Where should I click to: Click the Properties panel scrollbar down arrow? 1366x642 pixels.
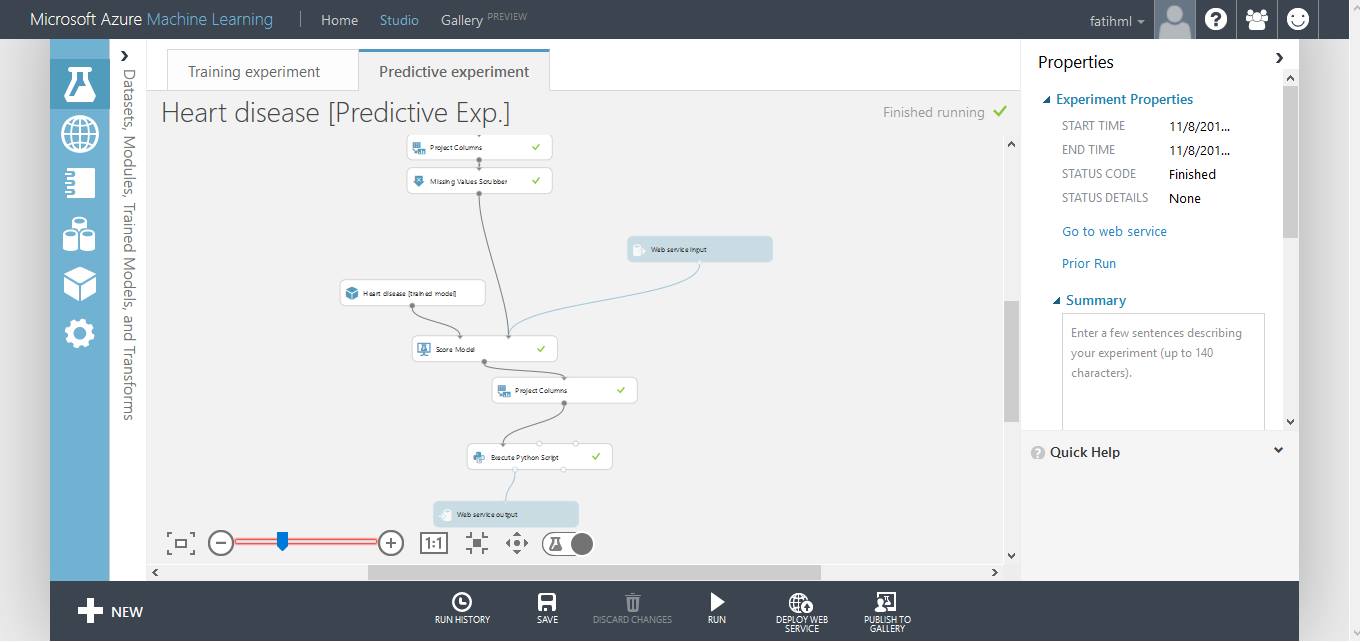pos(1290,422)
